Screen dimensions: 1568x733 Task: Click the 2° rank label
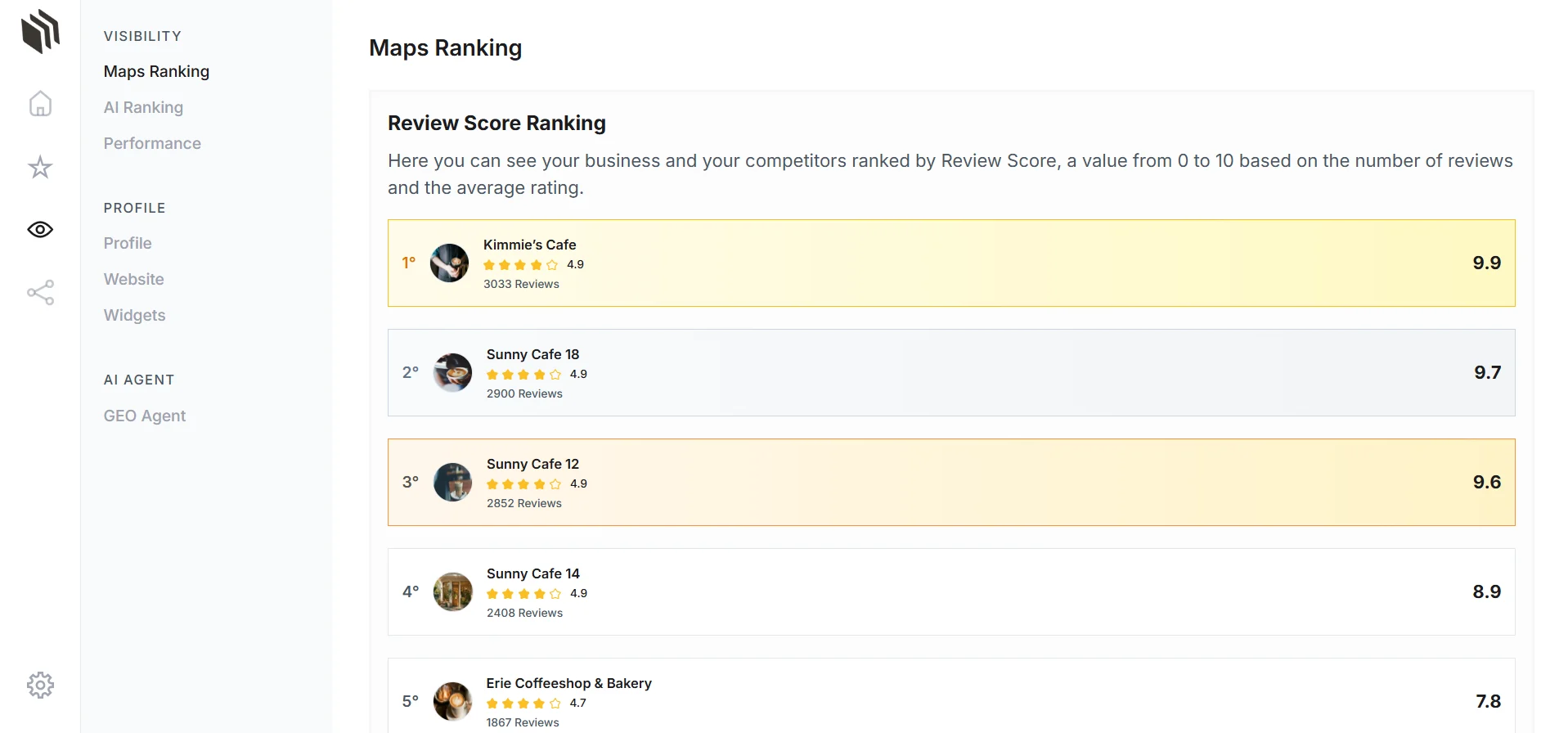coord(411,372)
